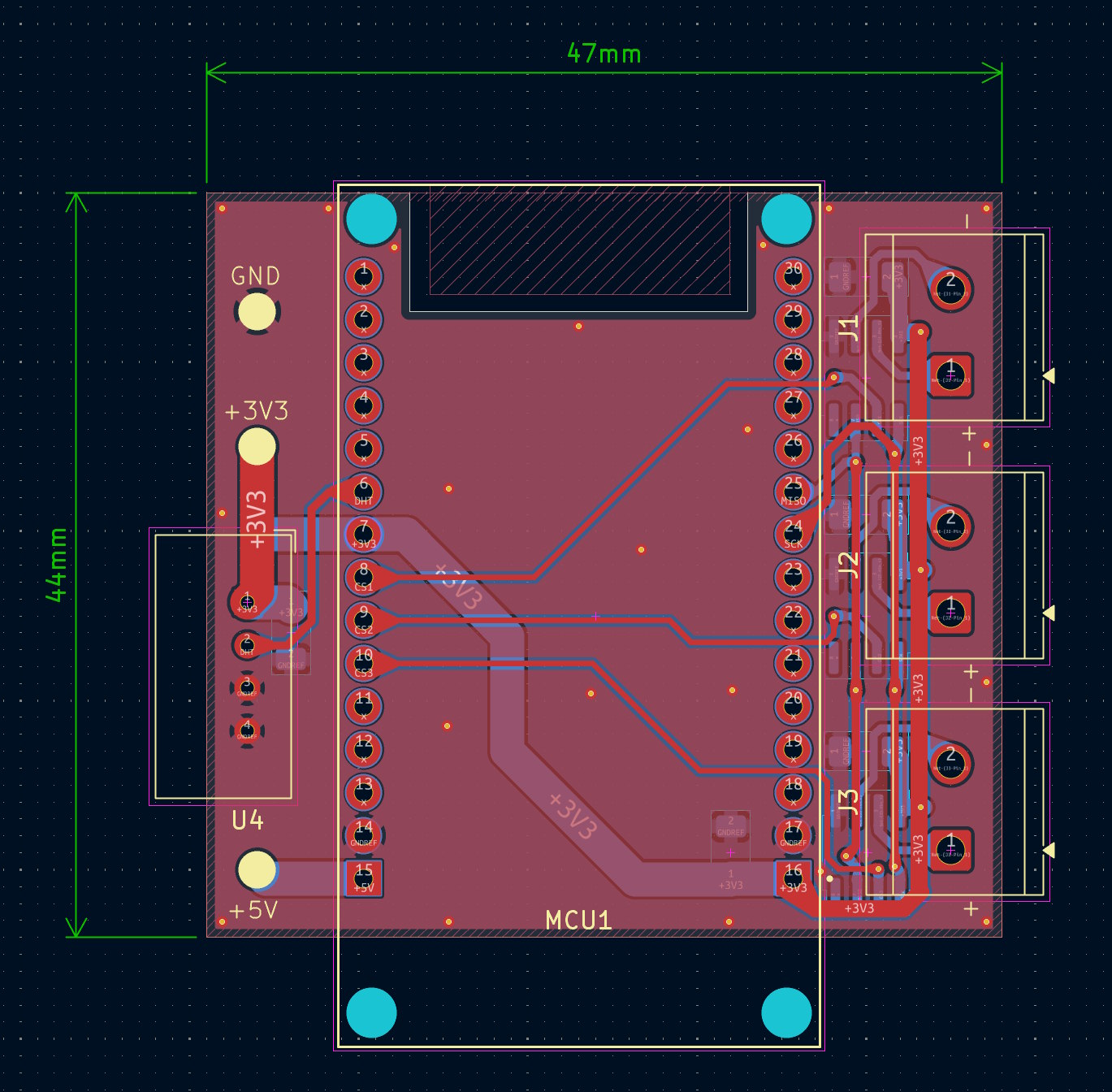Screen dimensions: 1112x1092
Task: Click the +5V round test point pad
Action: pos(257,869)
